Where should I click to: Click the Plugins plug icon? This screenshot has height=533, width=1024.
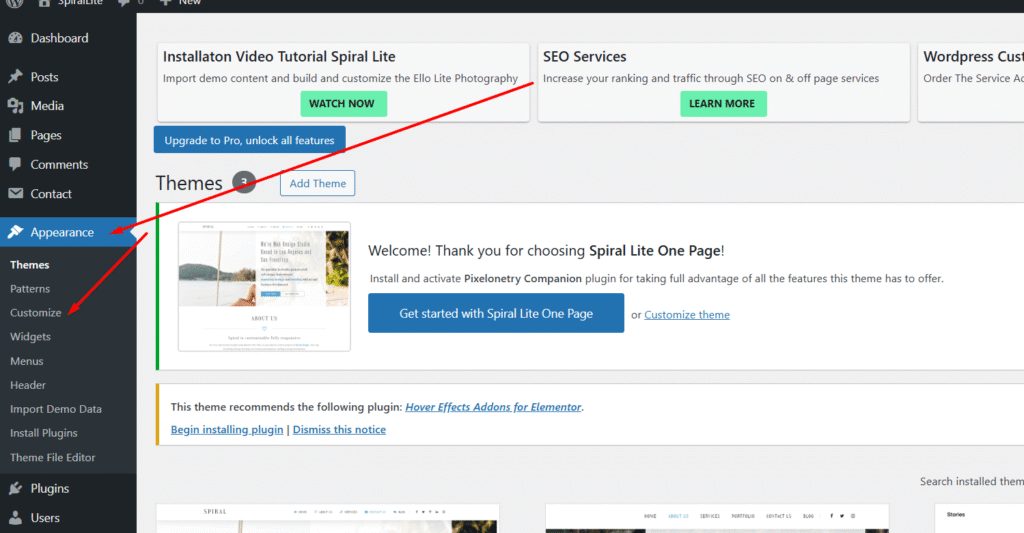pos(16,489)
